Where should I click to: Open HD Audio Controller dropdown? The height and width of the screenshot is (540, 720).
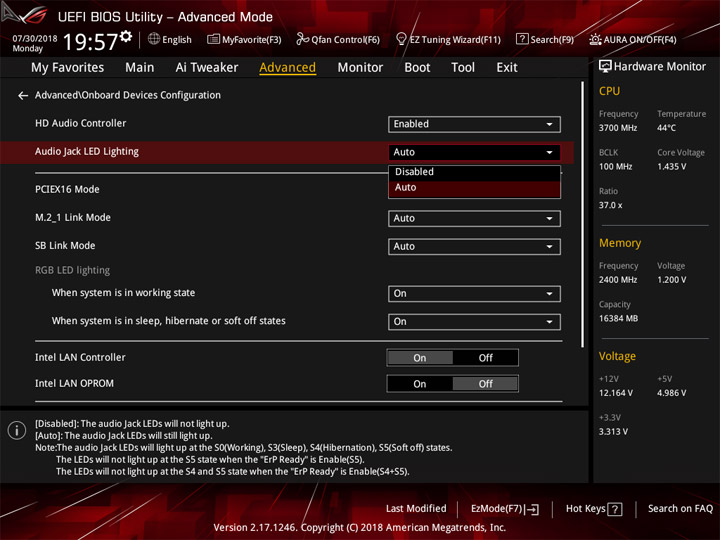tap(474, 124)
